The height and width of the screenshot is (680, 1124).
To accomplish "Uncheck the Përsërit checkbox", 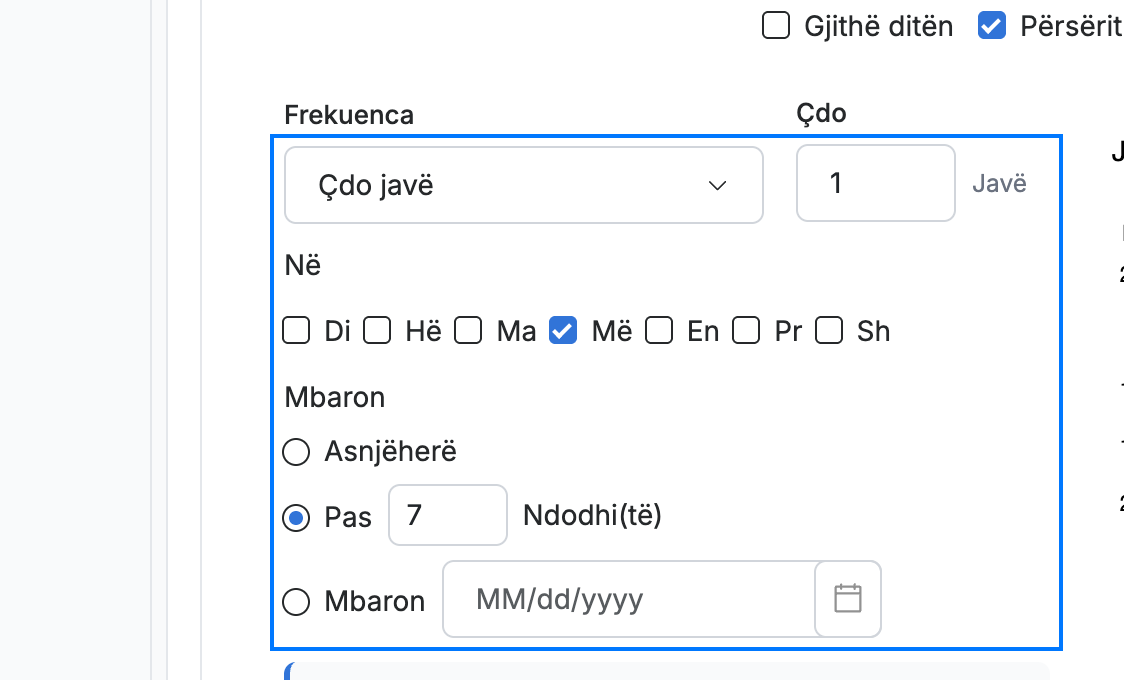I will (x=991, y=26).
